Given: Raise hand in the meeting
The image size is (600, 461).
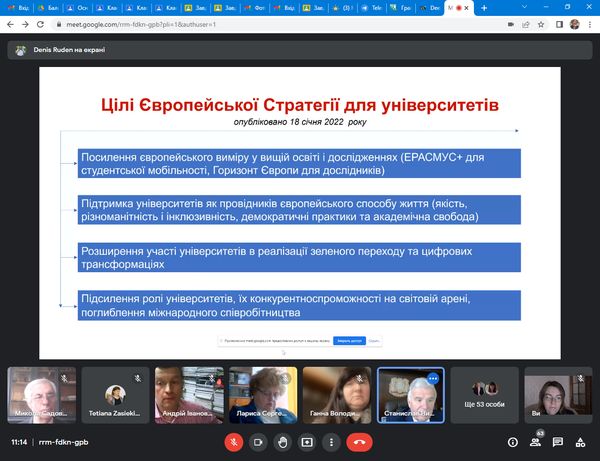Looking at the screenshot, I should click(282, 441).
